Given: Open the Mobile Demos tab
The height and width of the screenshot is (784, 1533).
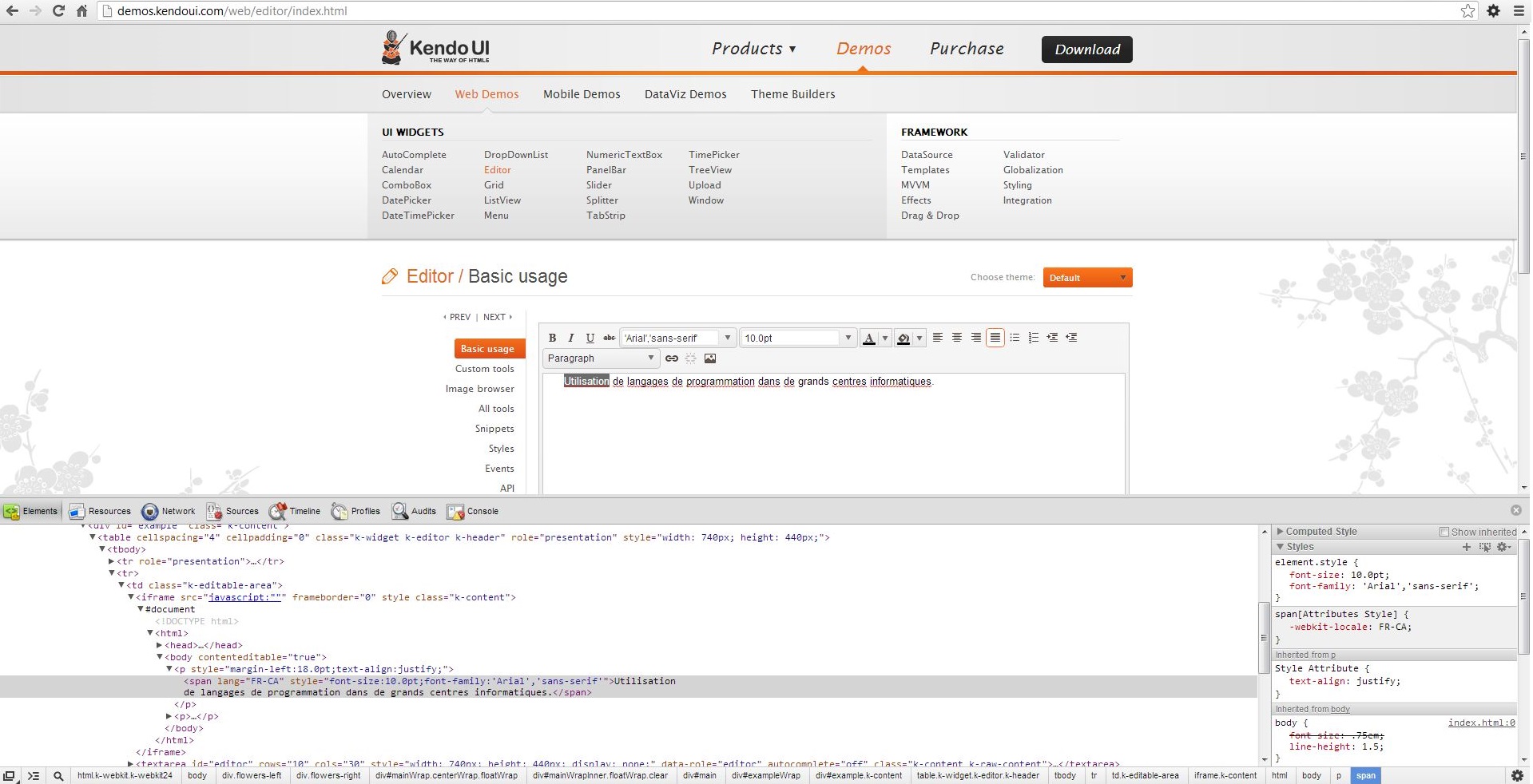Looking at the screenshot, I should 582,94.
